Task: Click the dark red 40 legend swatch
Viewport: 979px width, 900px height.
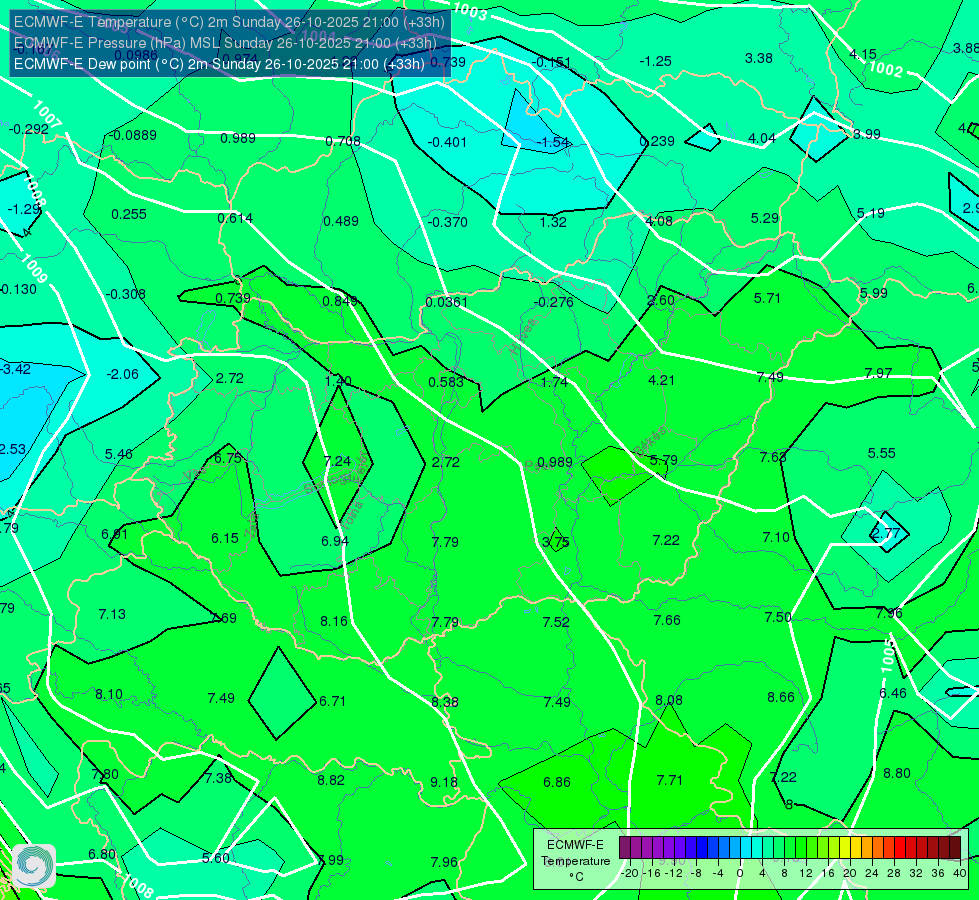Action: click(955, 848)
